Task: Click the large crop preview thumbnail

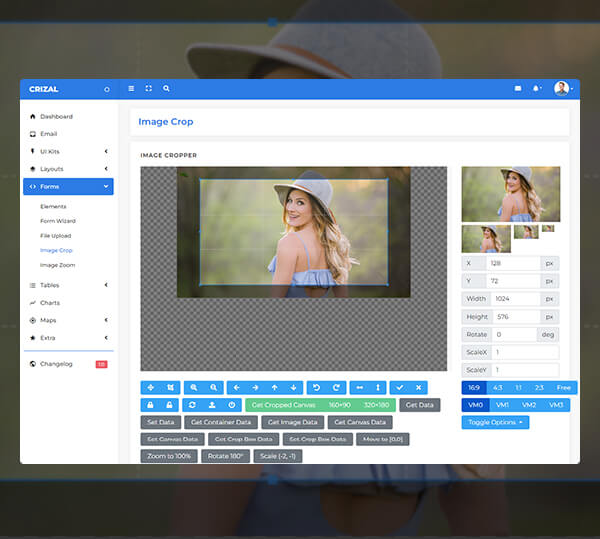Action: [510, 194]
